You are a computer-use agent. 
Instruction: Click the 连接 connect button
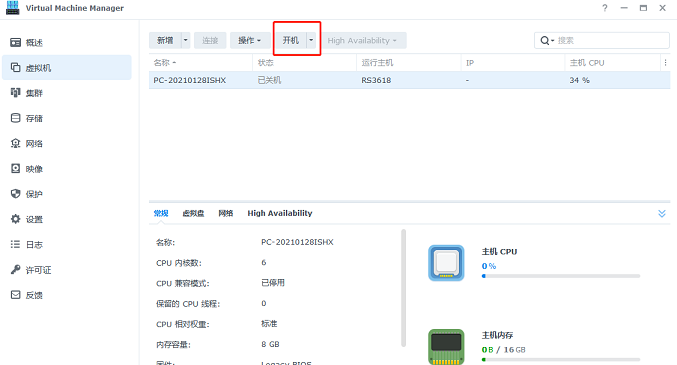coord(210,41)
